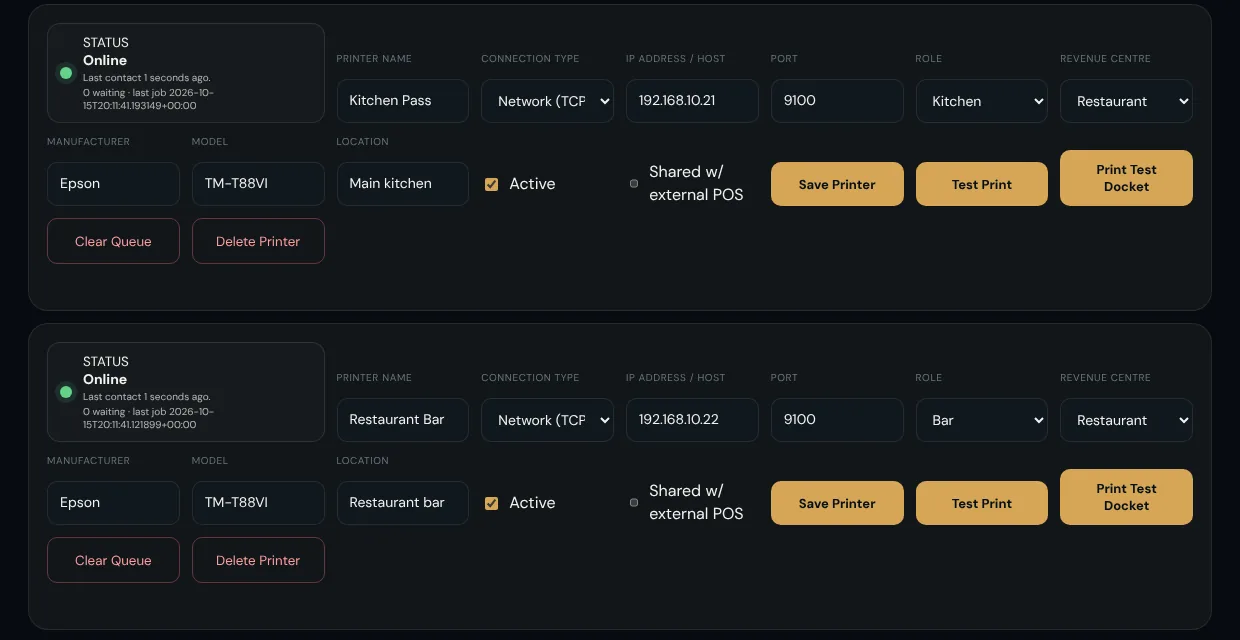
Task: Save the Restaurant Bar printer
Action: pyautogui.click(x=837, y=503)
